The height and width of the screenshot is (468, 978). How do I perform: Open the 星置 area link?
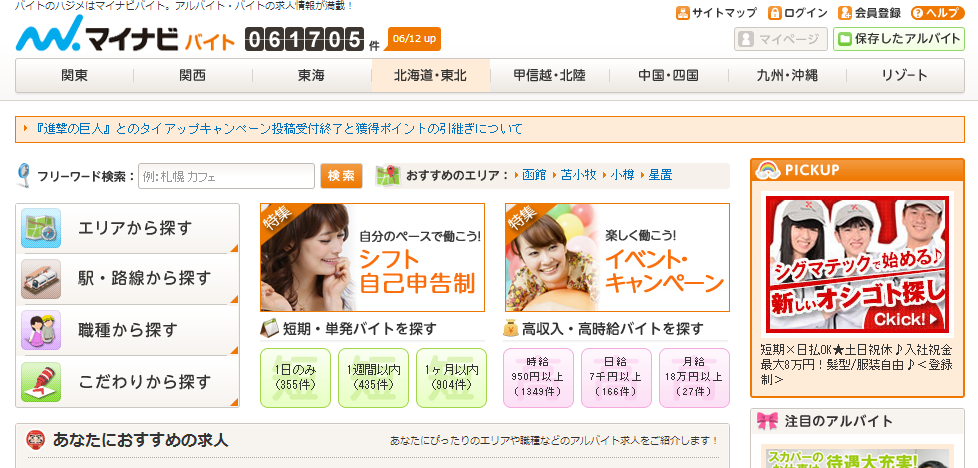[661, 175]
